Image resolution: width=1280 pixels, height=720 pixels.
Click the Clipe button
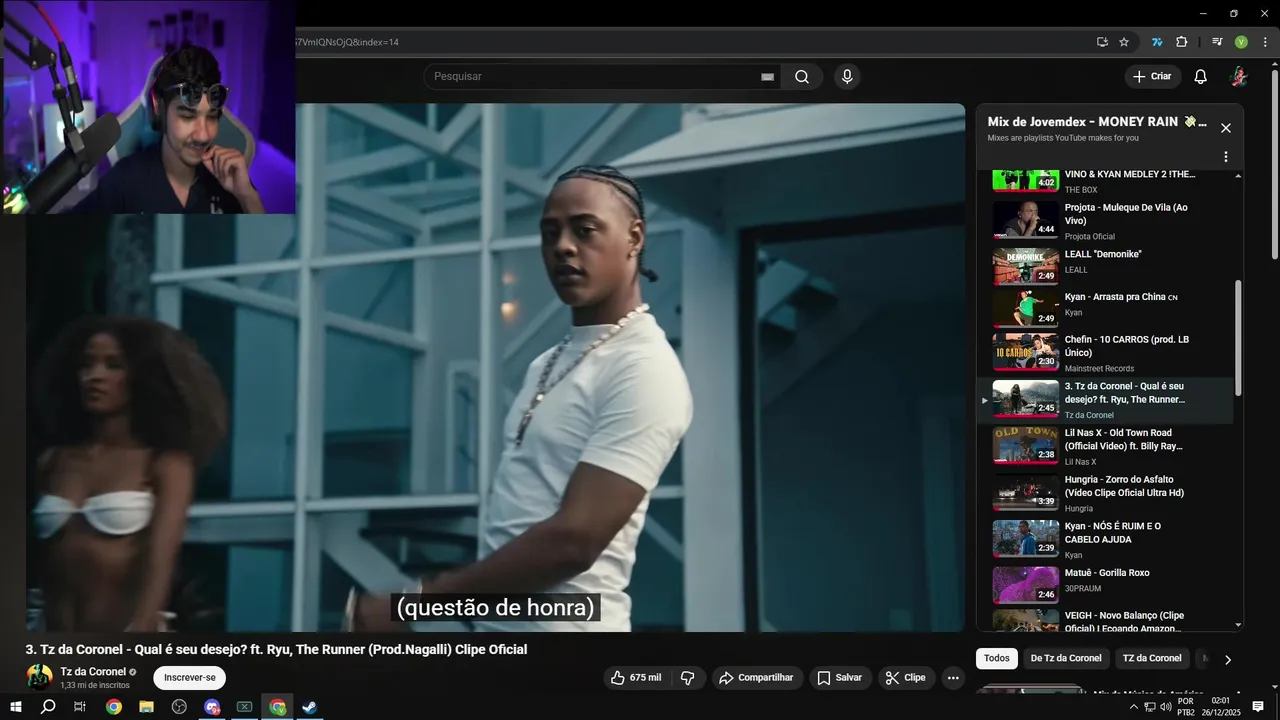906,678
